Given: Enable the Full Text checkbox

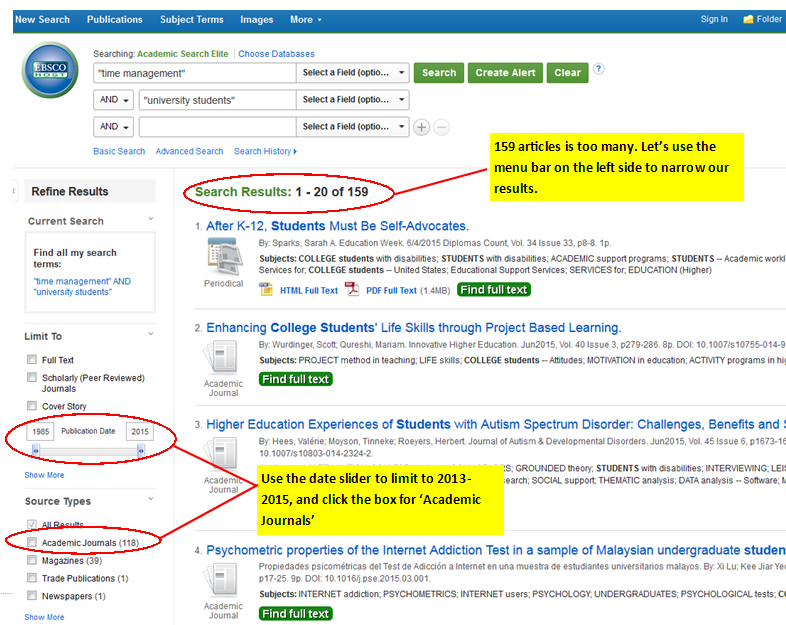Looking at the screenshot, I should [x=33, y=360].
